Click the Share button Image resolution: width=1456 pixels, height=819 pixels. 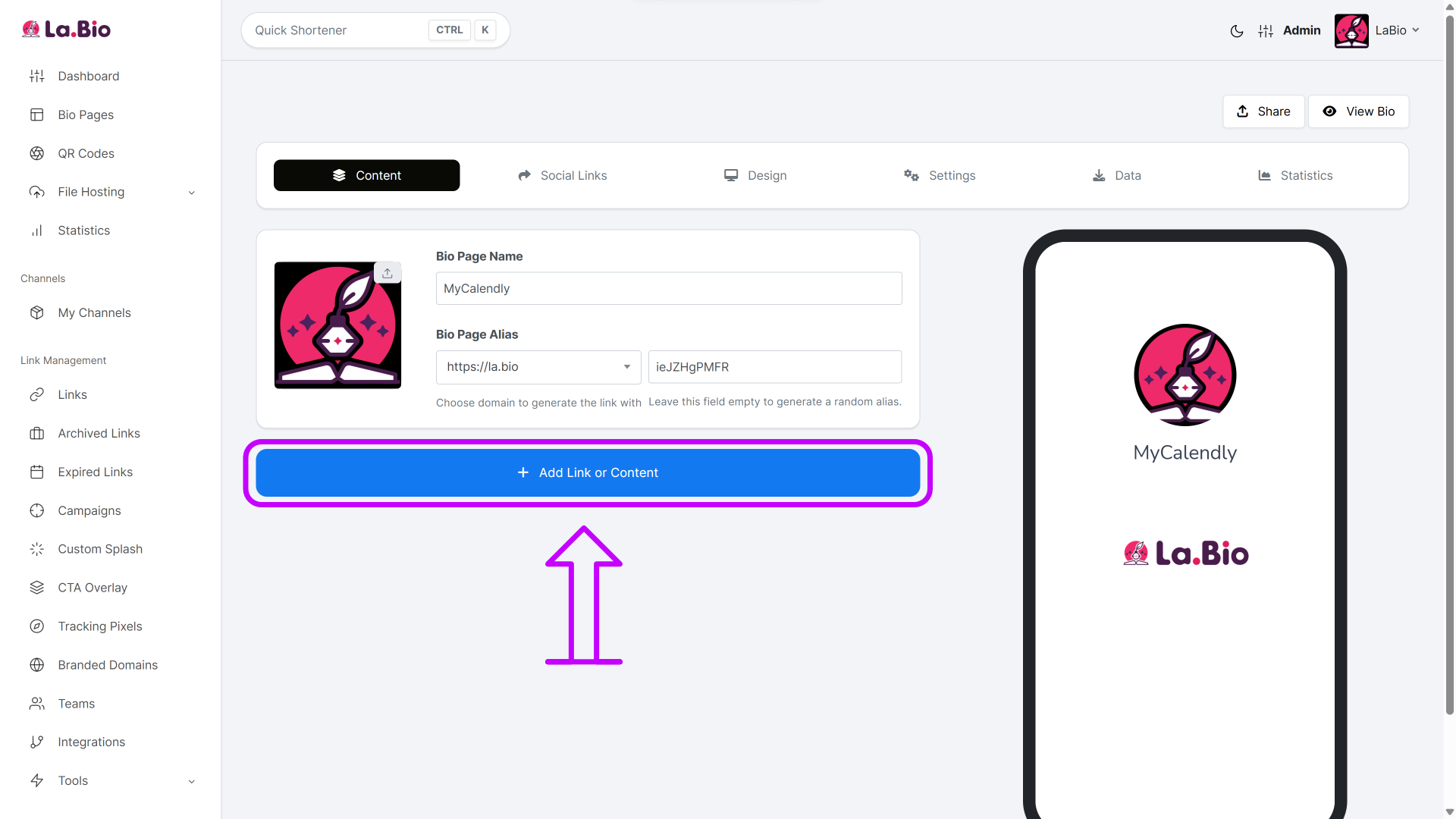[x=1263, y=111]
